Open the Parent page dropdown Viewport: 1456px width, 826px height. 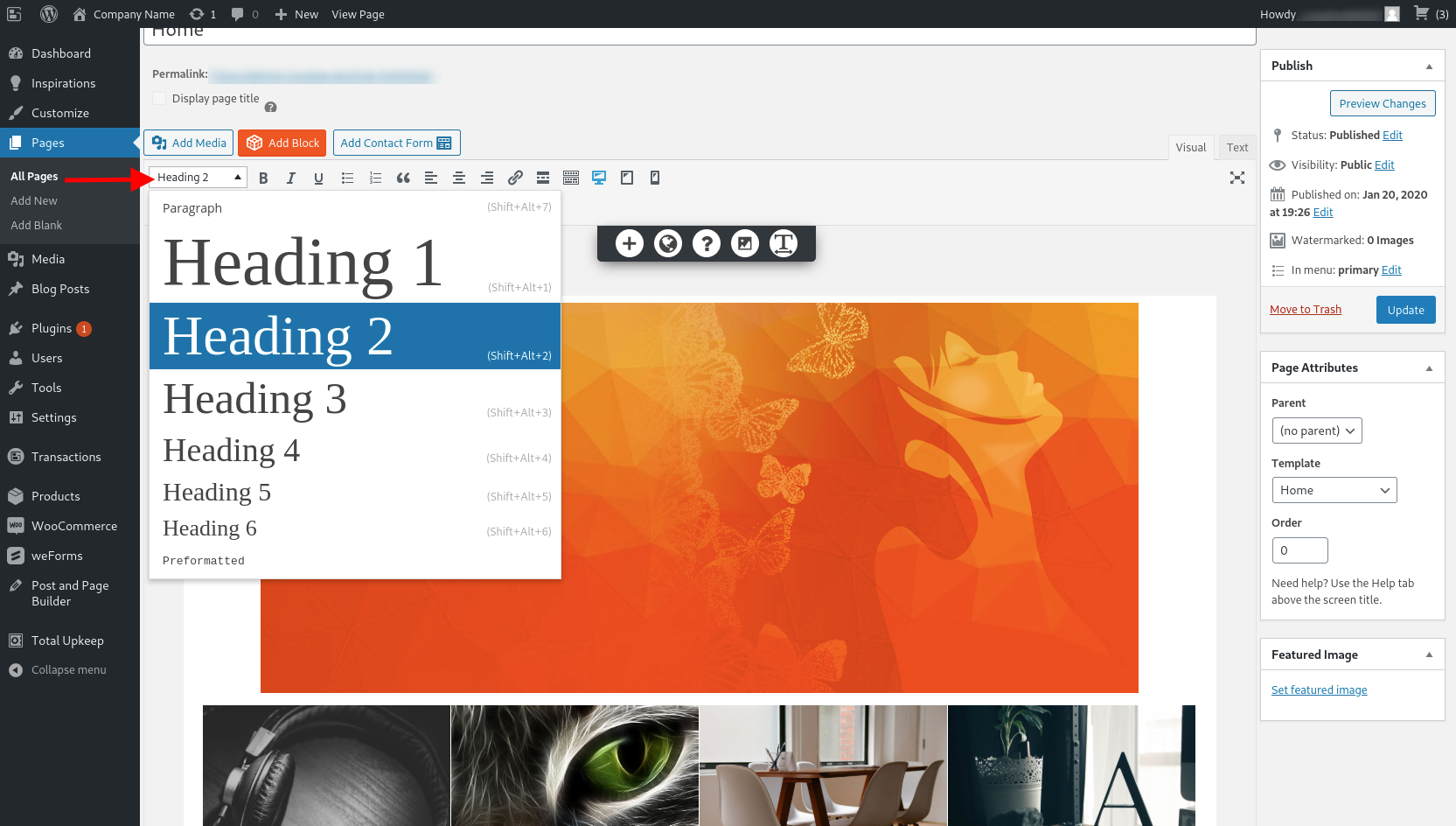[x=1316, y=430]
